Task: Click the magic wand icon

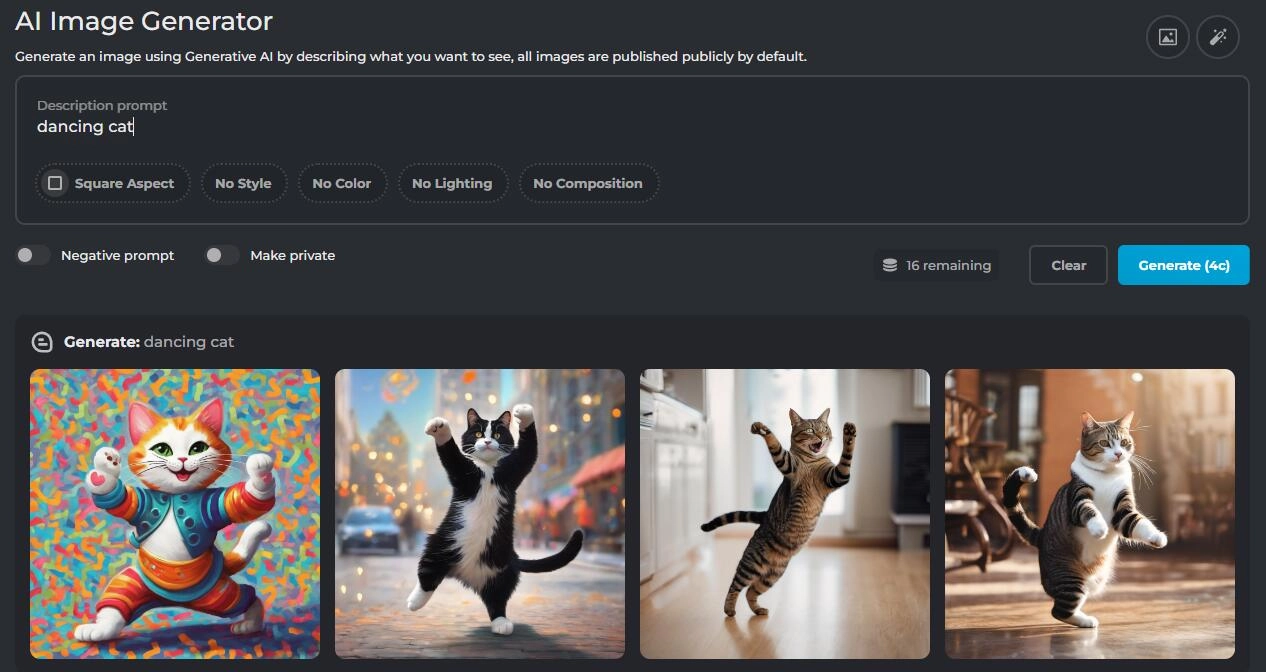Action: coord(1217,37)
